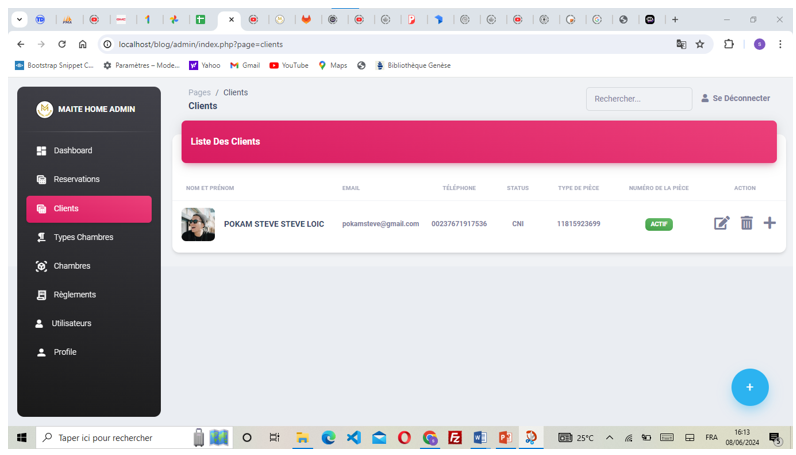
Task: Click the green ACTIF status badge
Action: [658, 224]
